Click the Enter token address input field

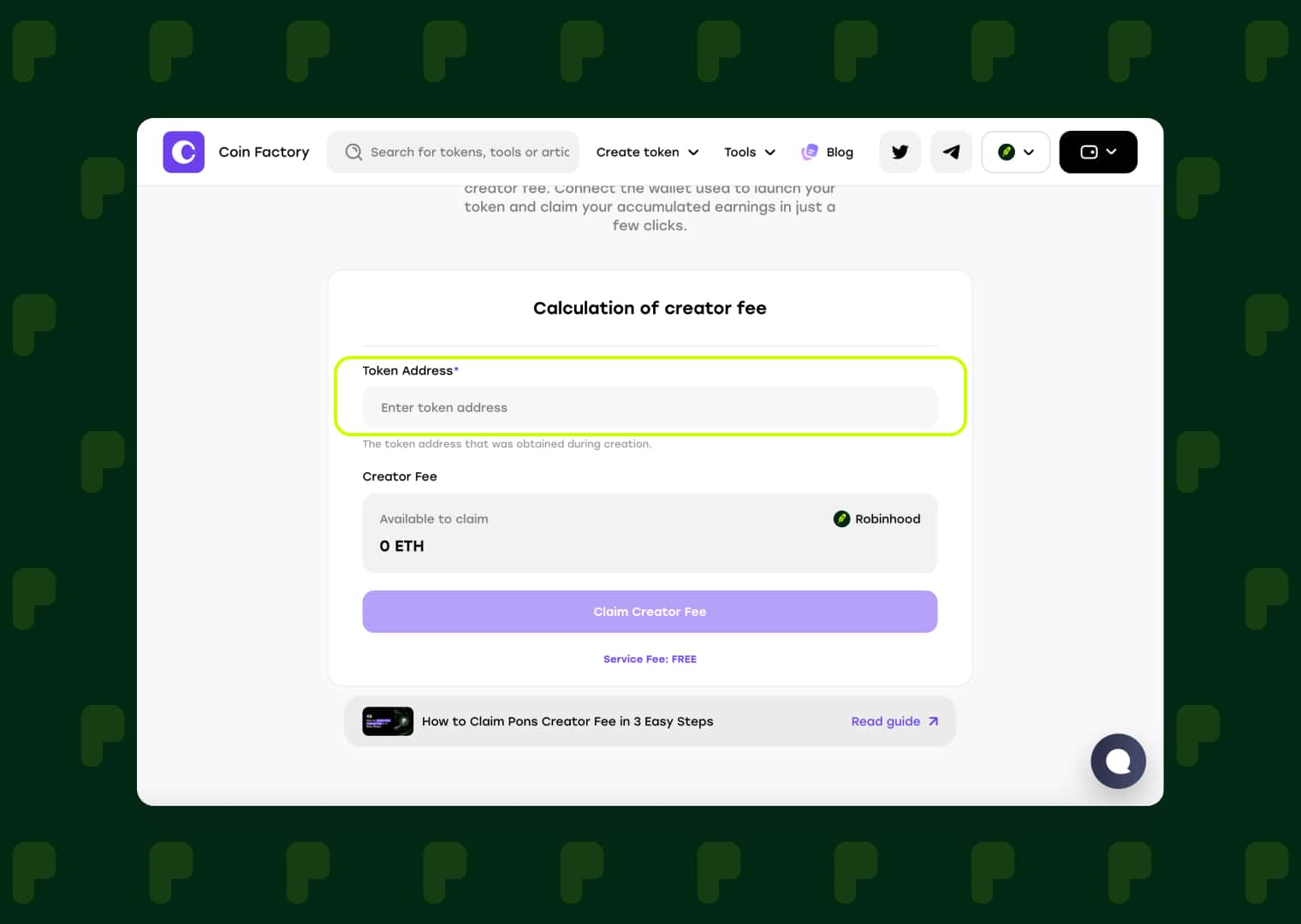(650, 407)
